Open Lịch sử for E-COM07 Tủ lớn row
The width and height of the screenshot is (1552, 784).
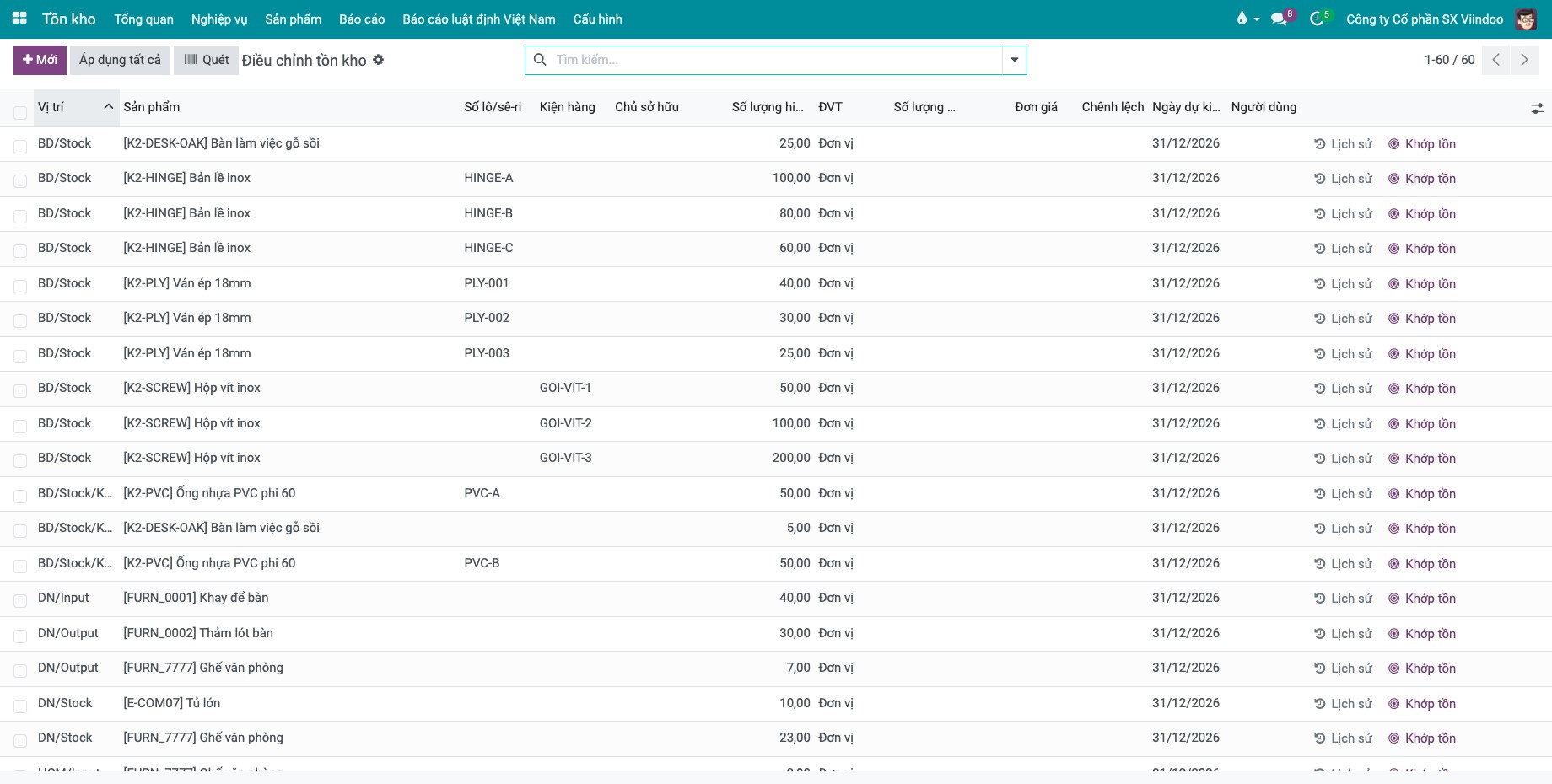pyautogui.click(x=1343, y=704)
